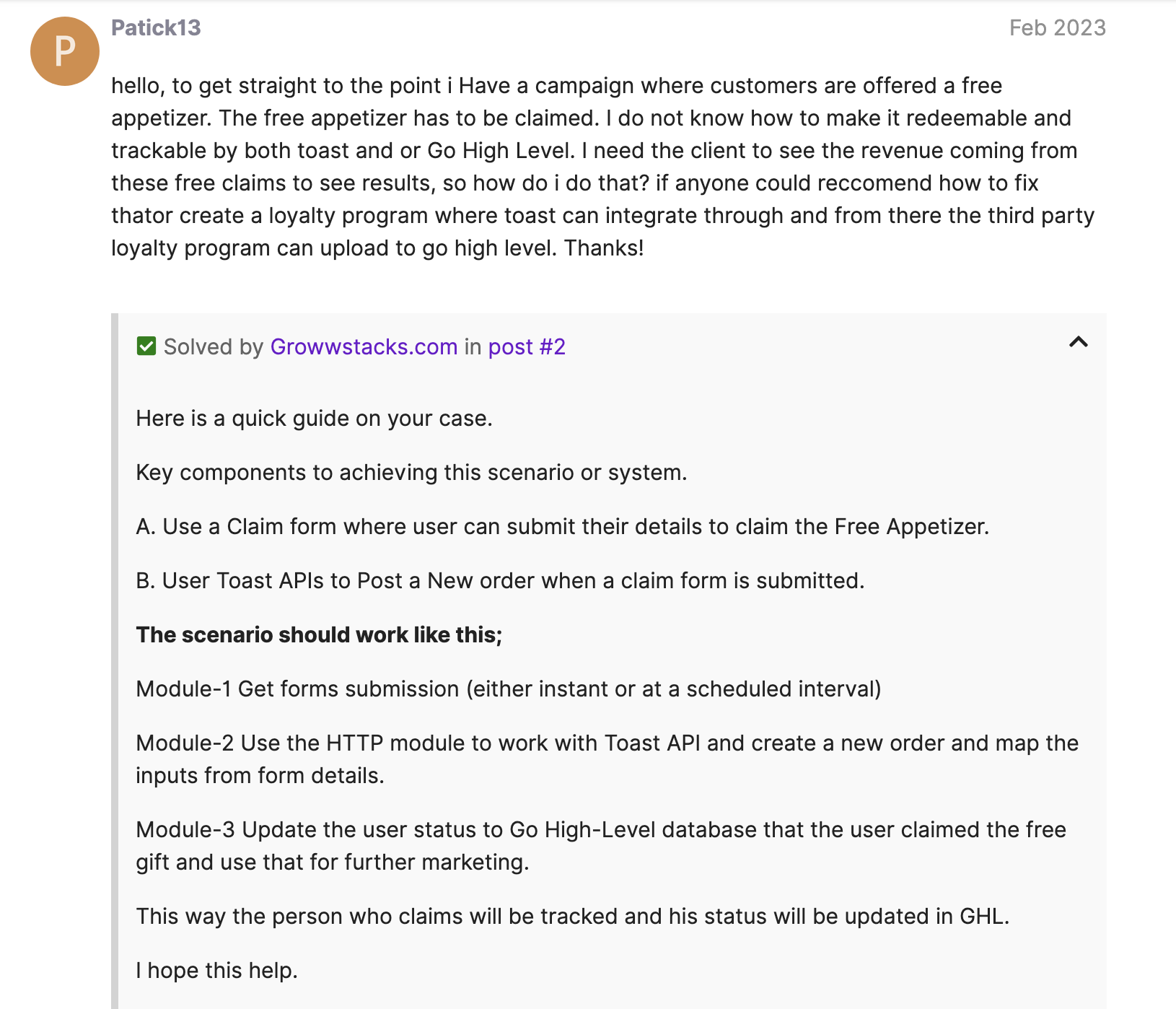Collapse the solved answer with chevron
The height and width of the screenshot is (1009, 1176).
(1078, 342)
